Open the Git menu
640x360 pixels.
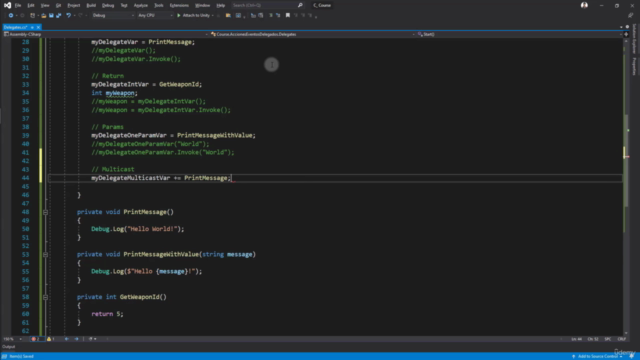(58, 5)
